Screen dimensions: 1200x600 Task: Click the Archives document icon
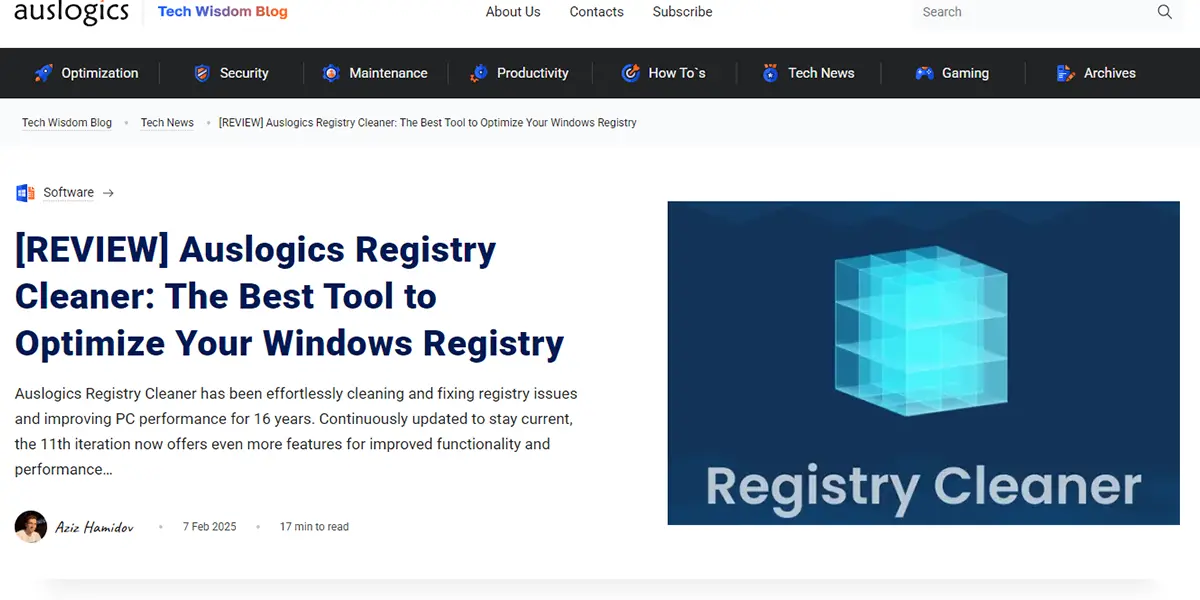(x=1063, y=72)
